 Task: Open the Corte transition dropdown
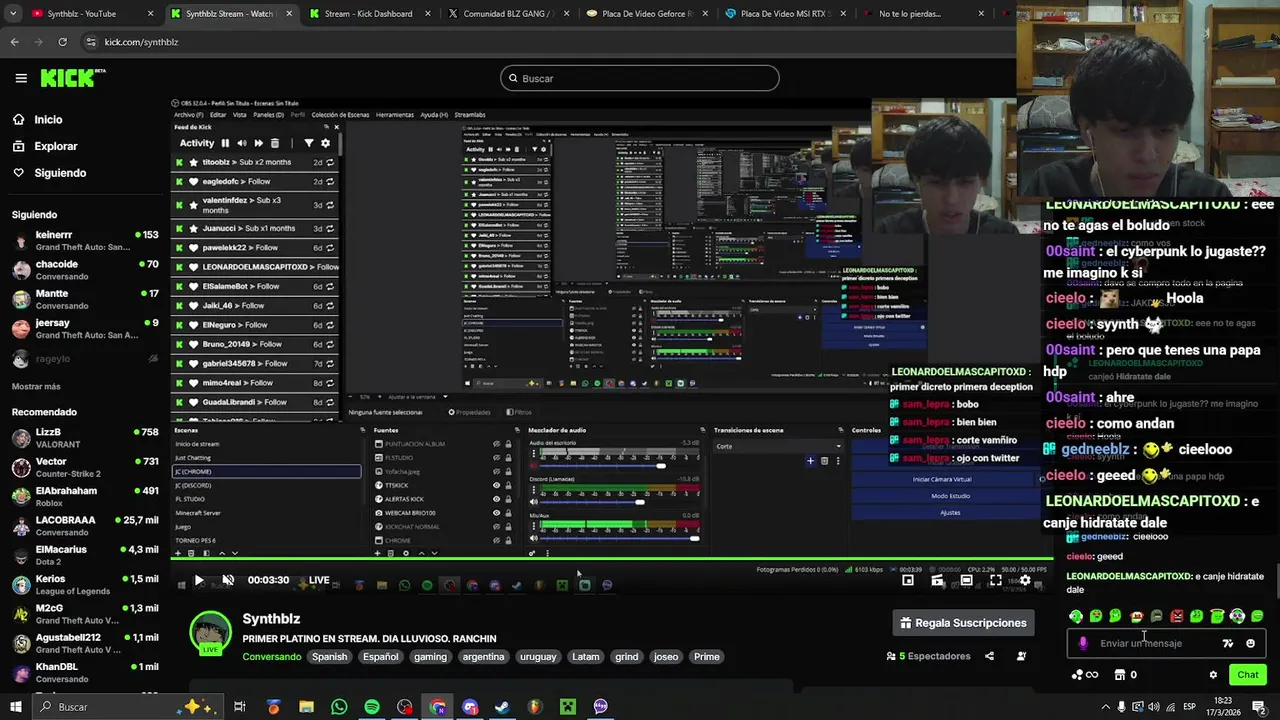[x=779, y=446]
